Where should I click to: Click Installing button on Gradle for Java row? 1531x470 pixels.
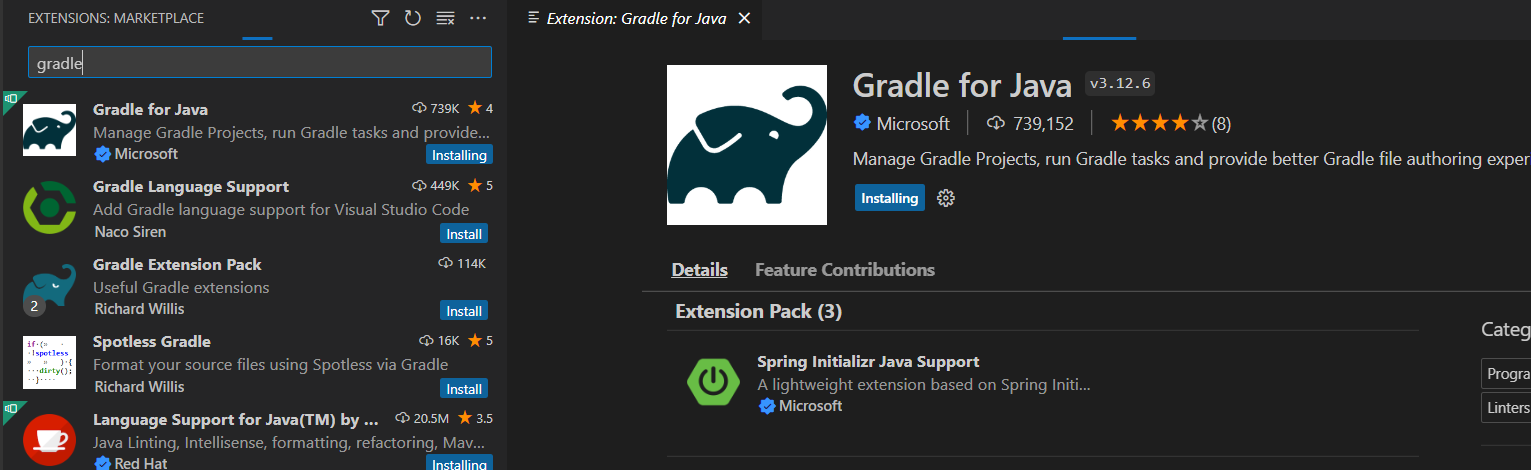pyautogui.click(x=459, y=155)
